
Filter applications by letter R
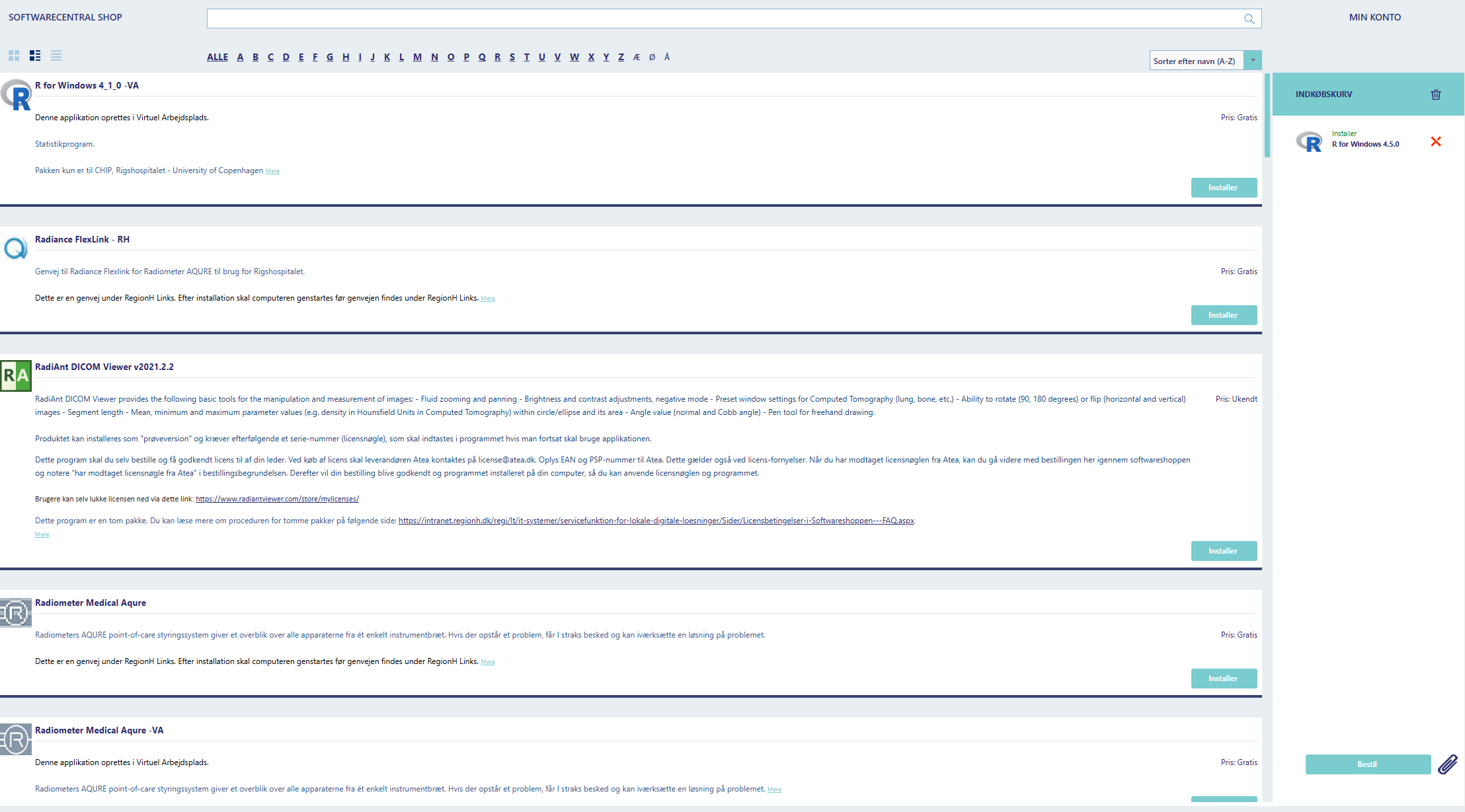coord(497,57)
